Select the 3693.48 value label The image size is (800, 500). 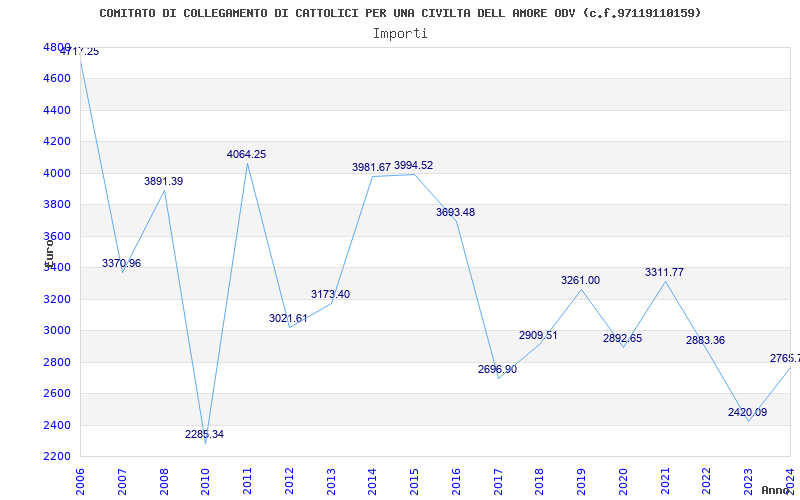pos(455,212)
